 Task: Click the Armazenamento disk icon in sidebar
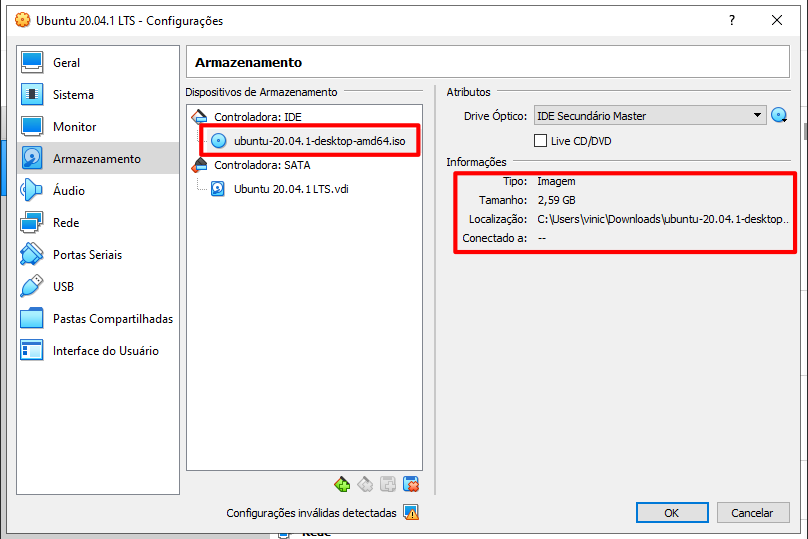32,159
